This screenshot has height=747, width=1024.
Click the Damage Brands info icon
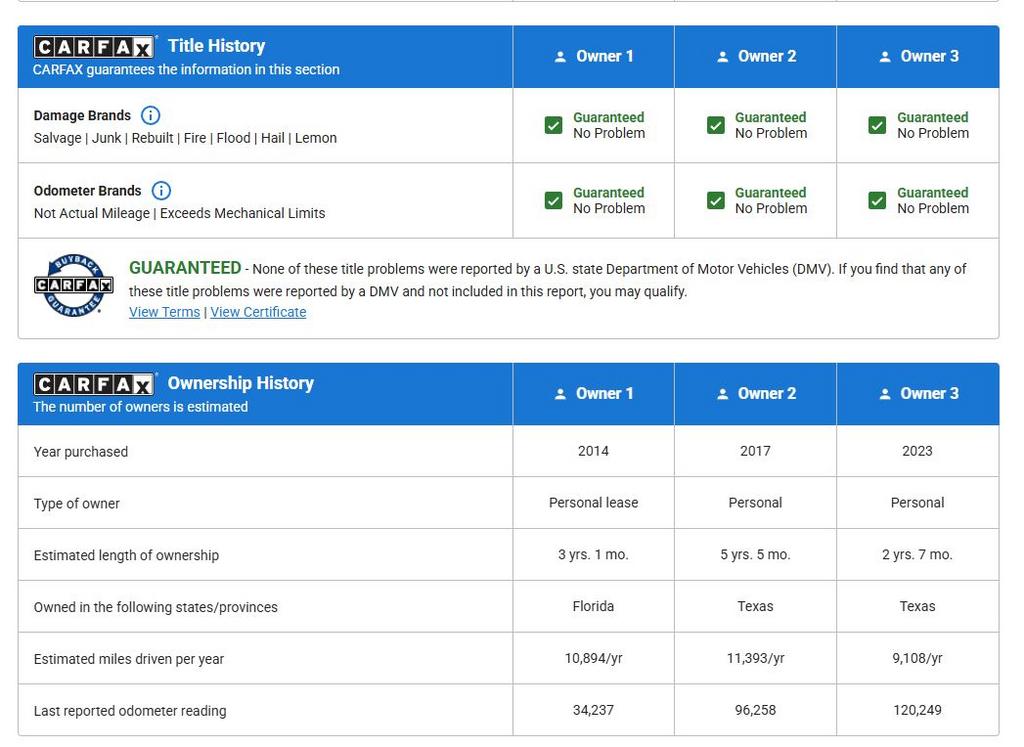(150, 115)
